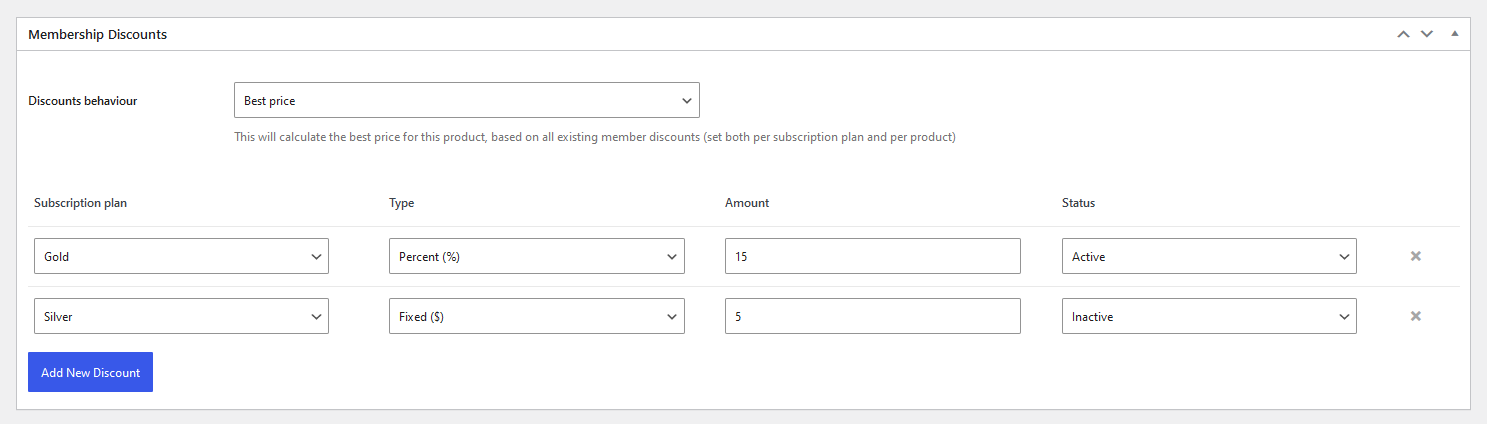This screenshot has height=424, width=1487.
Task: Click the Subscription plan column header
Action: pyautogui.click(x=81, y=203)
